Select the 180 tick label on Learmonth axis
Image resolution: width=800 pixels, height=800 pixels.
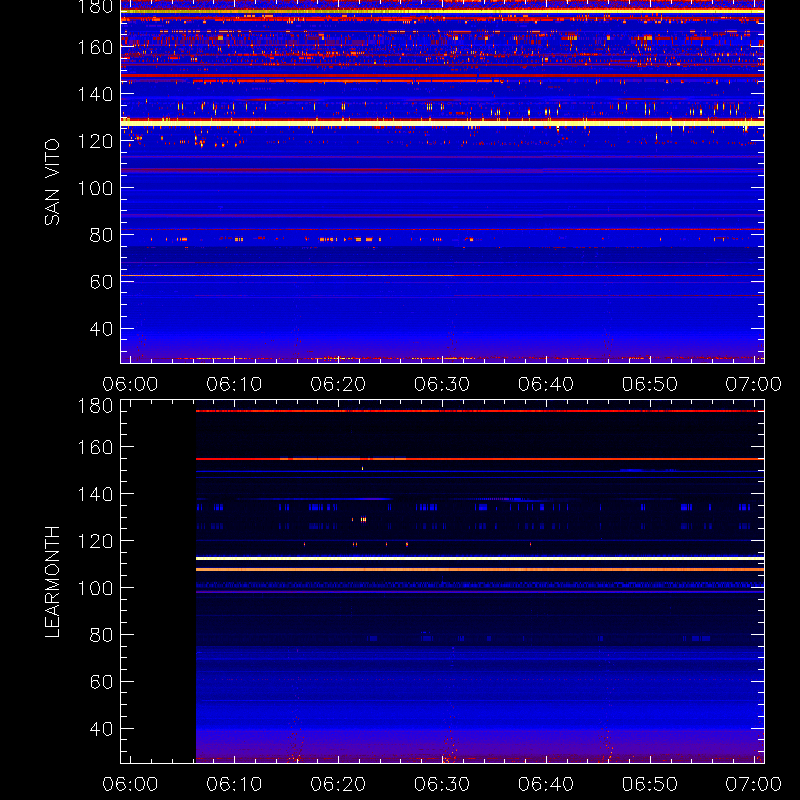95,406
